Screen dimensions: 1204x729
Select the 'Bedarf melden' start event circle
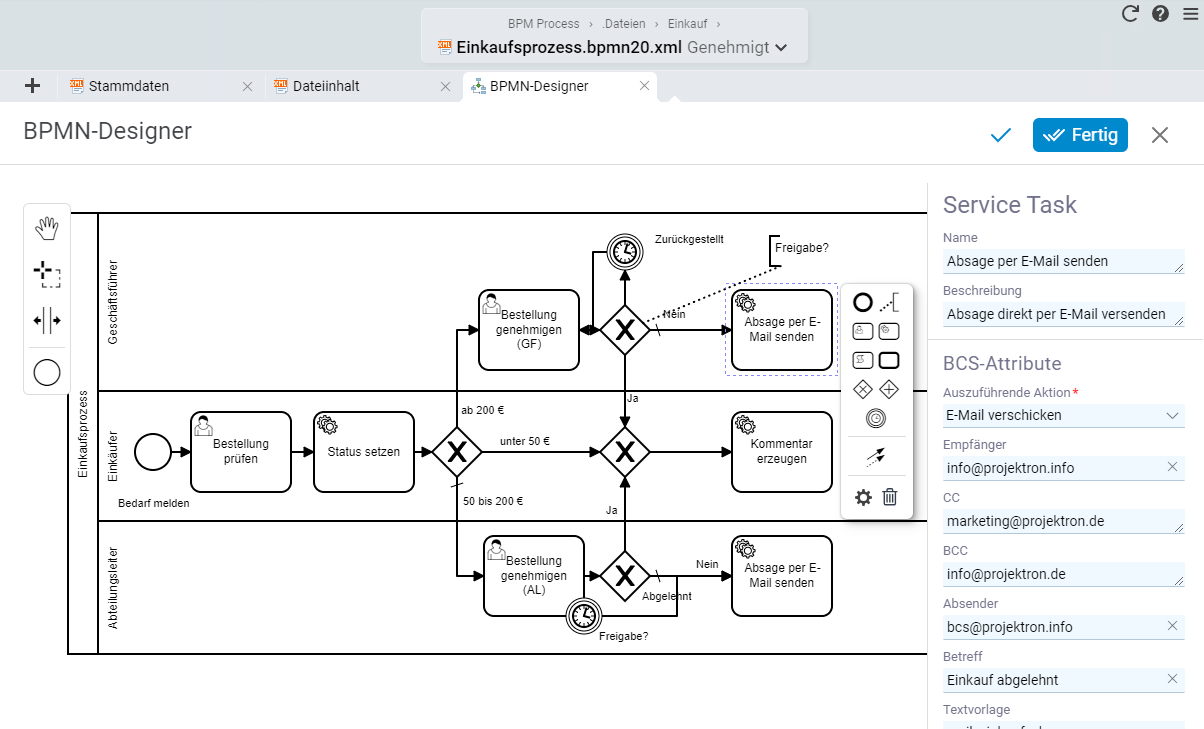tap(153, 452)
